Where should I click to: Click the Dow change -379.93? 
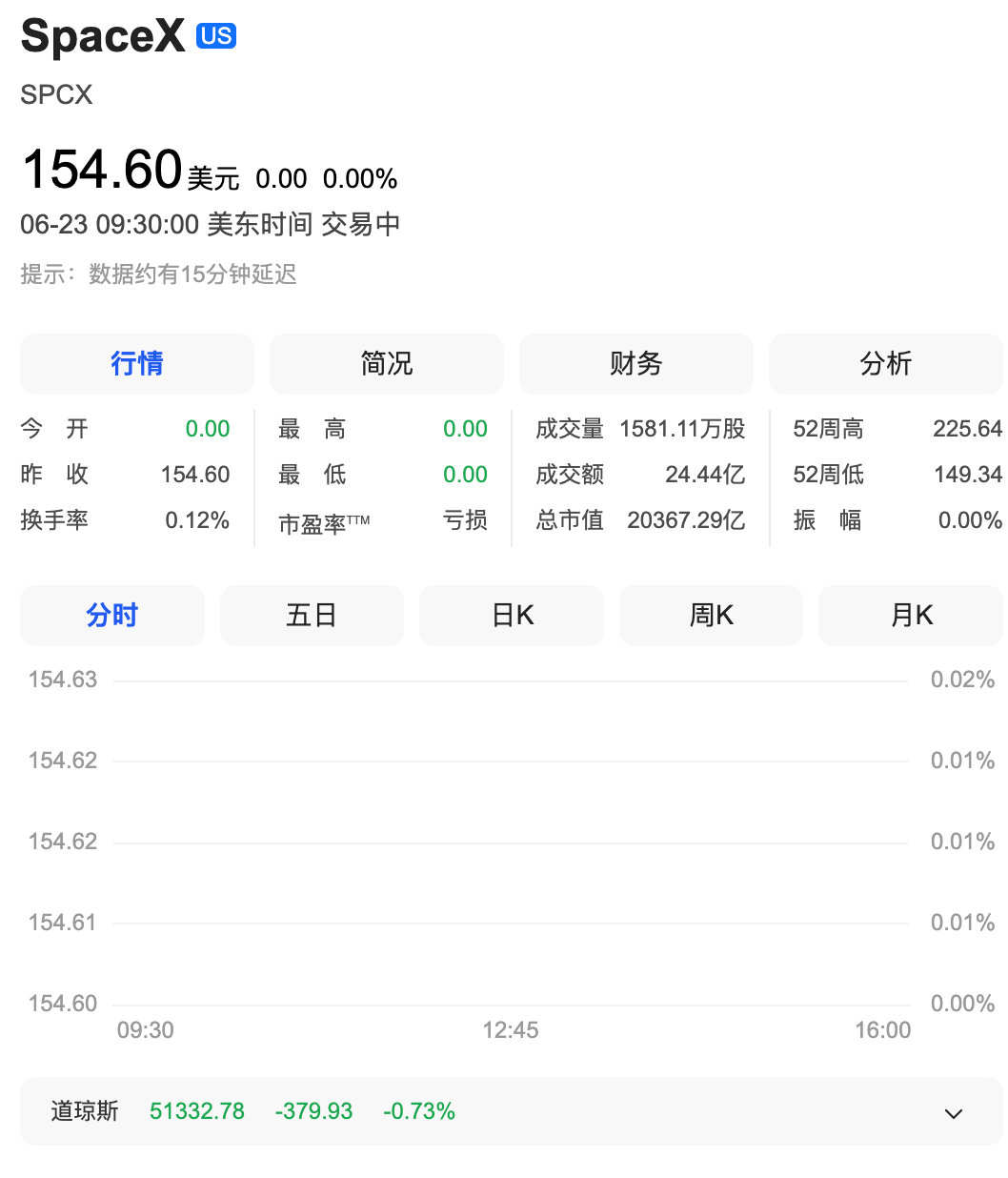point(313,1111)
